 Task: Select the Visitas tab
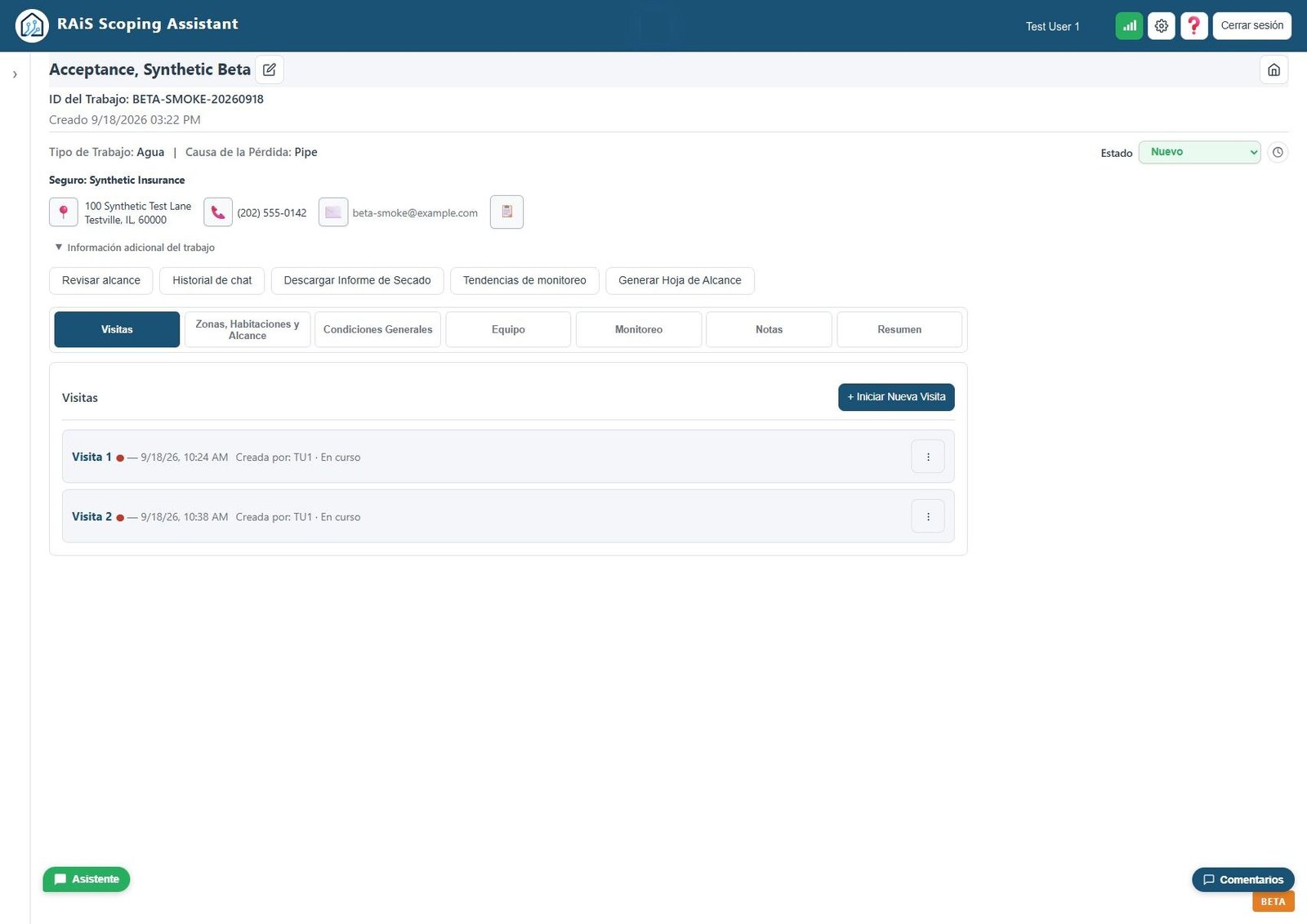pyautogui.click(x=117, y=329)
